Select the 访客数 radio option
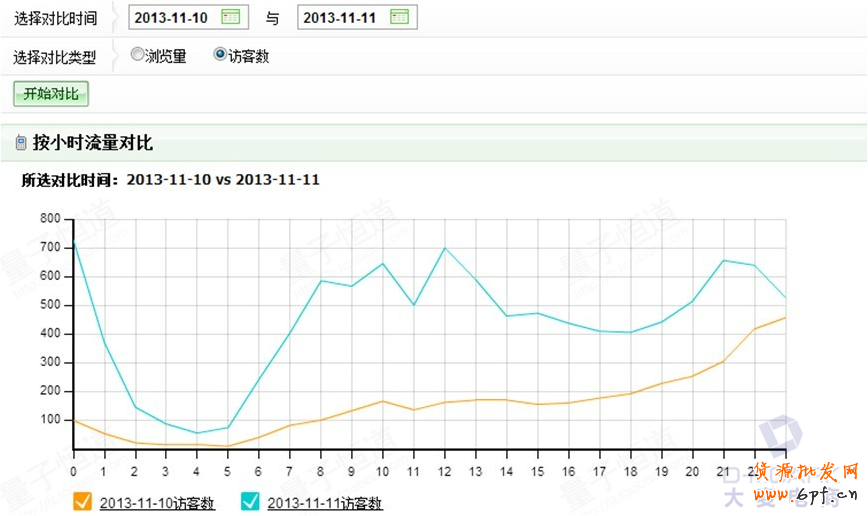The image size is (868, 516). (x=220, y=56)
